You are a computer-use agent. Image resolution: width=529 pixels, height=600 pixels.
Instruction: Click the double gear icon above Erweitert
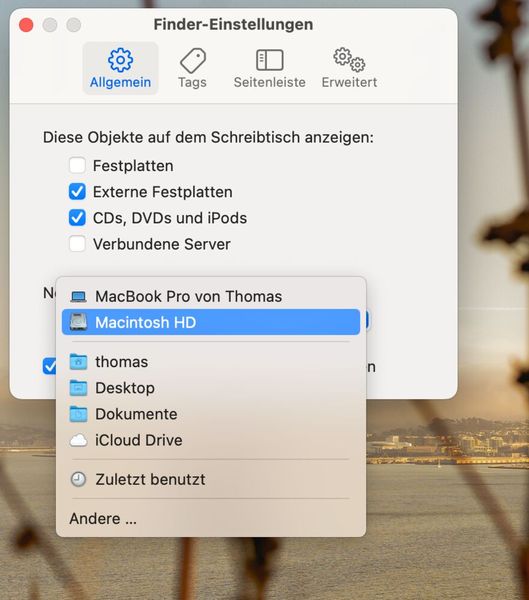tap(349, 59)
